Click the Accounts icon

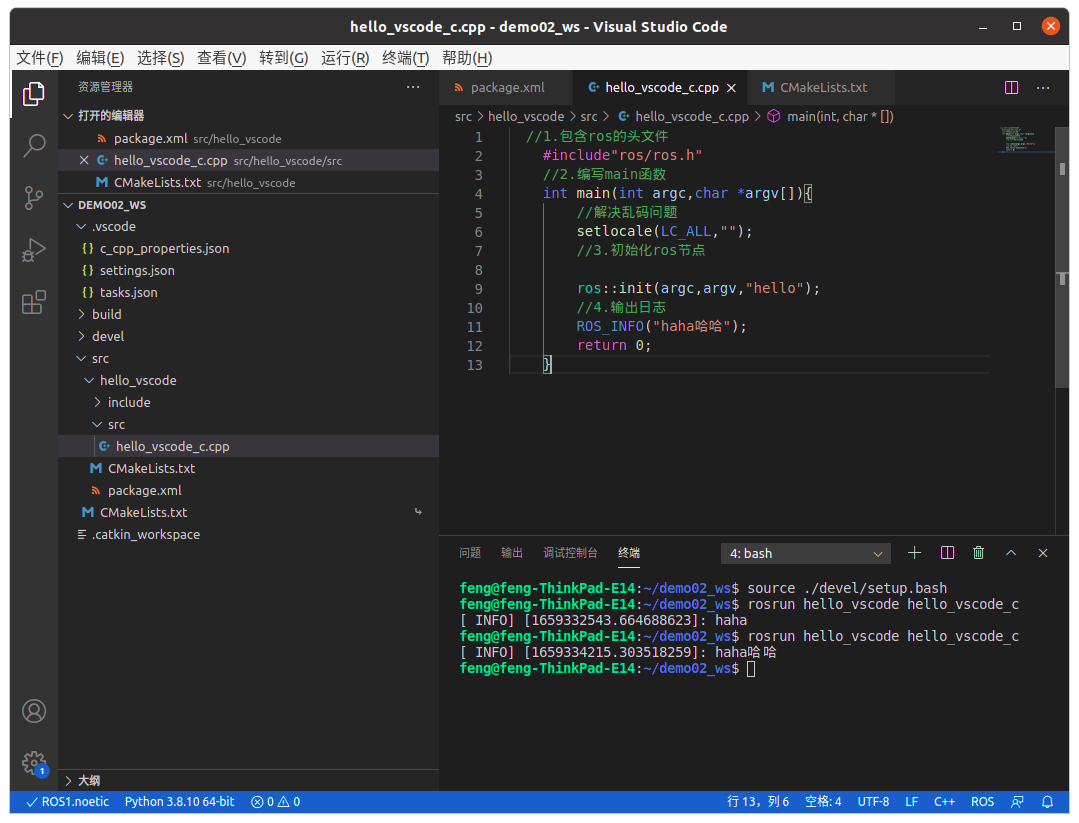click(x=34, y=711)
